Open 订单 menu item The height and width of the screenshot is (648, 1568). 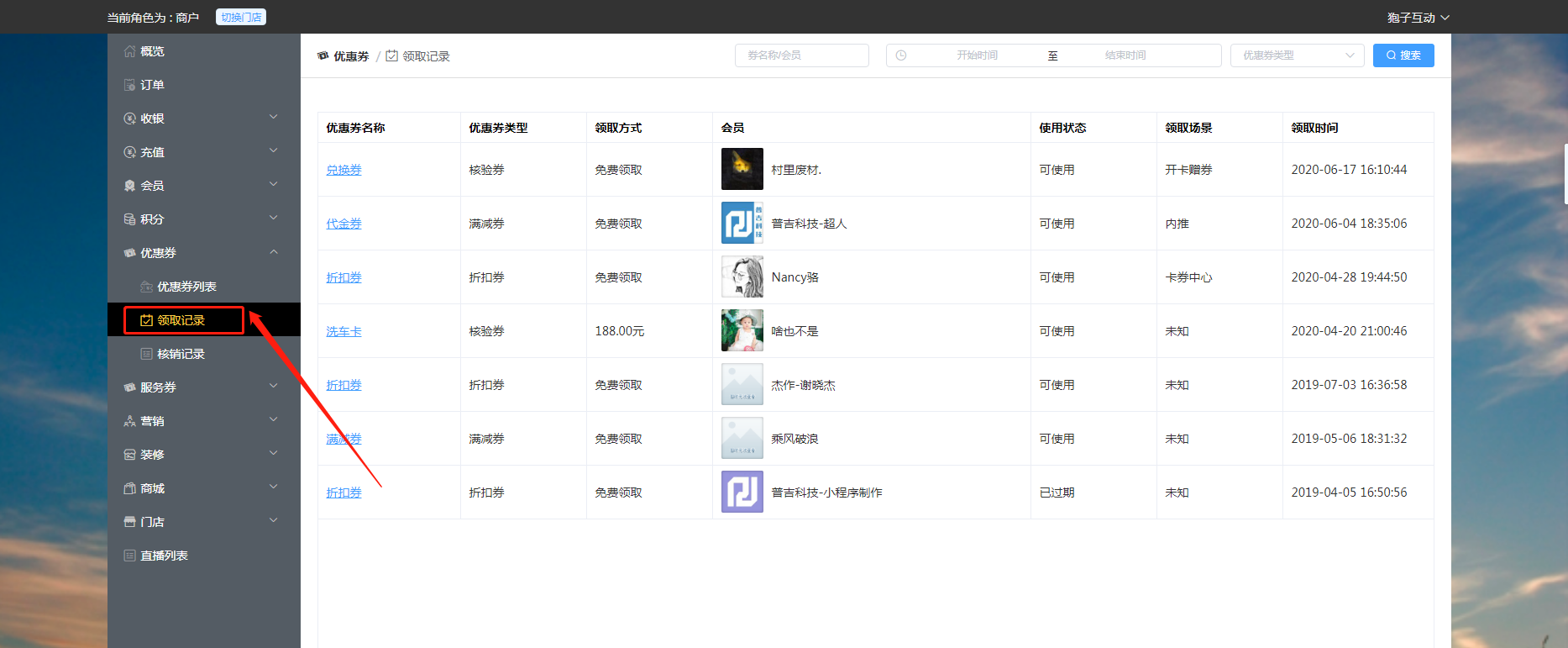click(204, 85)
